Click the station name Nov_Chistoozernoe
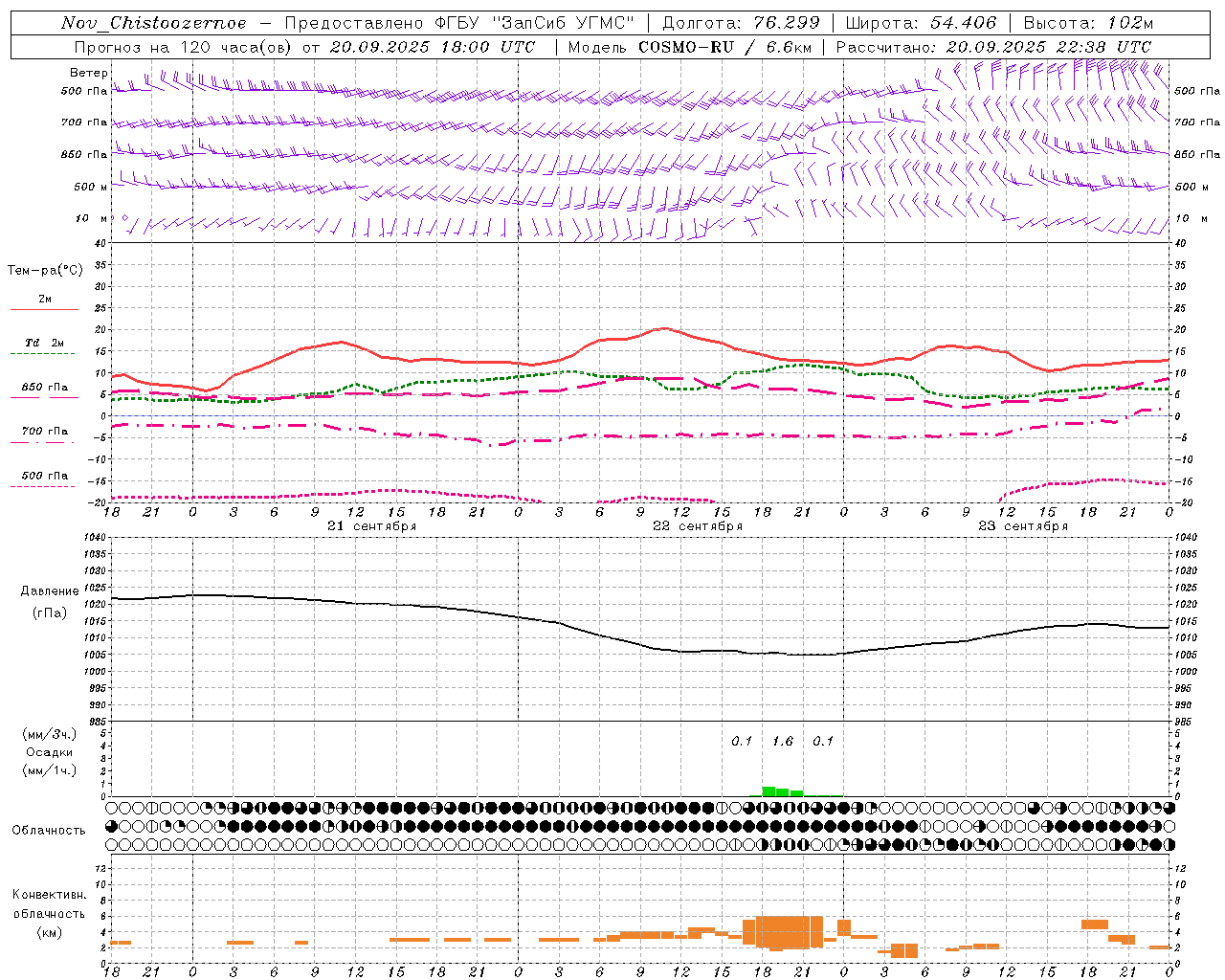The width and height of the screenshot is (1225, 980). [154, 23]
